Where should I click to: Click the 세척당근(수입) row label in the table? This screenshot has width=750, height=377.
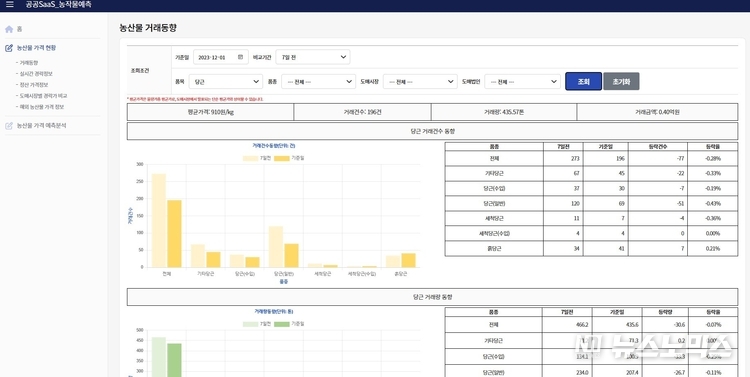tap(494, 233)
